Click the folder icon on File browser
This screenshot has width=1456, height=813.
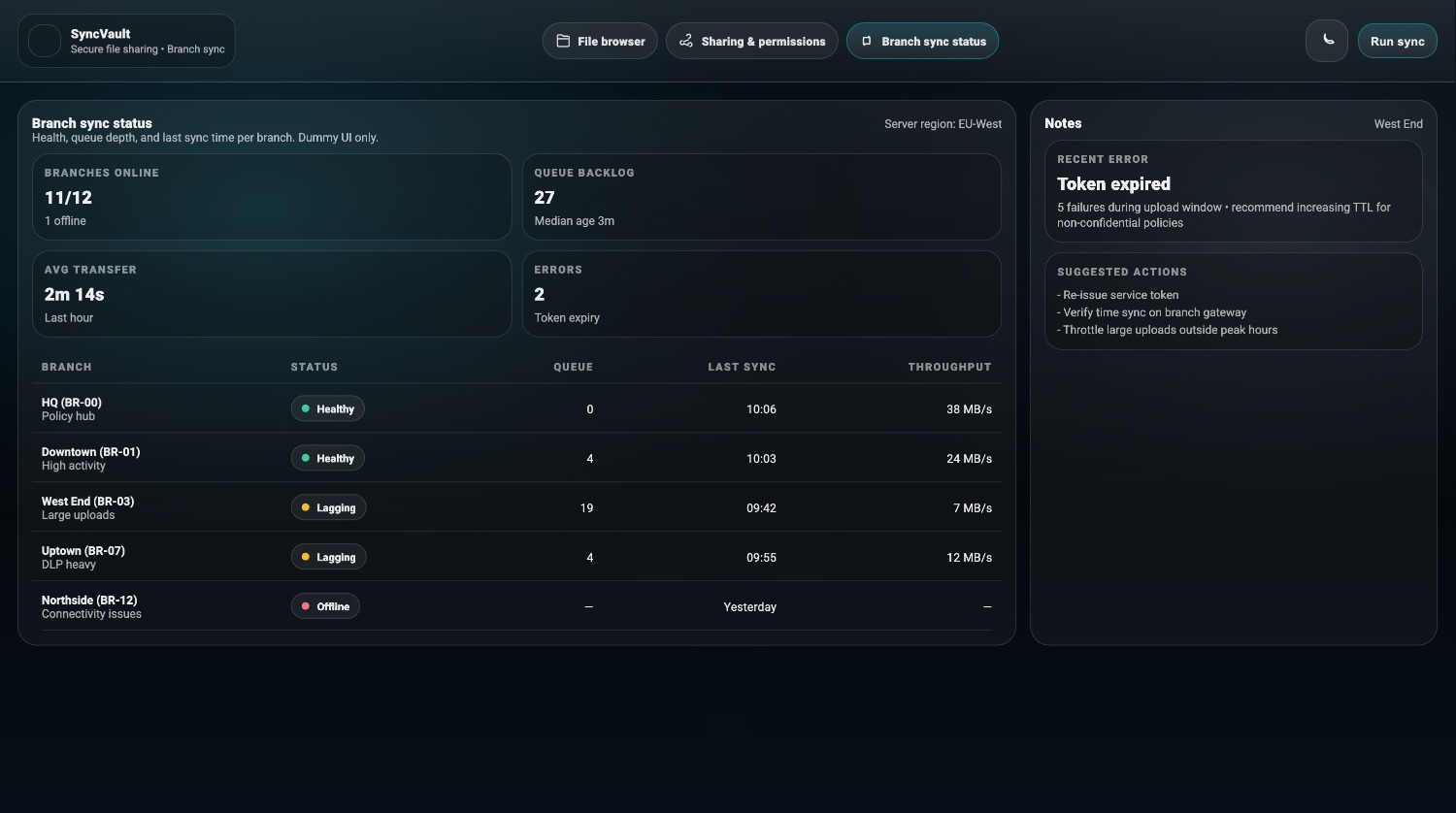563,41
